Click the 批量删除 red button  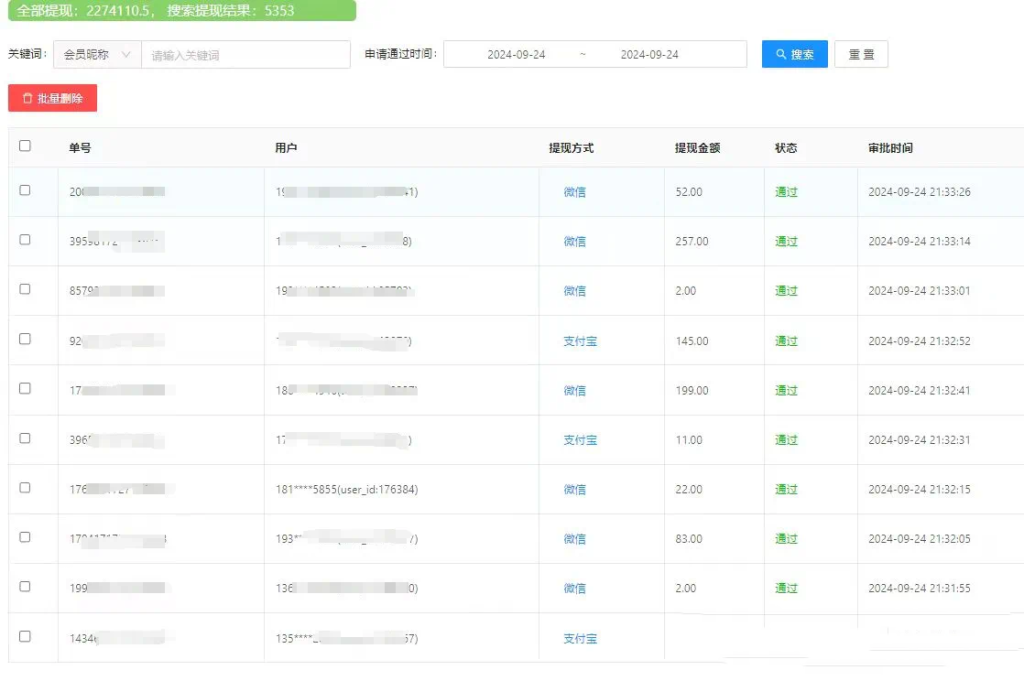click(x=51, y=97)
